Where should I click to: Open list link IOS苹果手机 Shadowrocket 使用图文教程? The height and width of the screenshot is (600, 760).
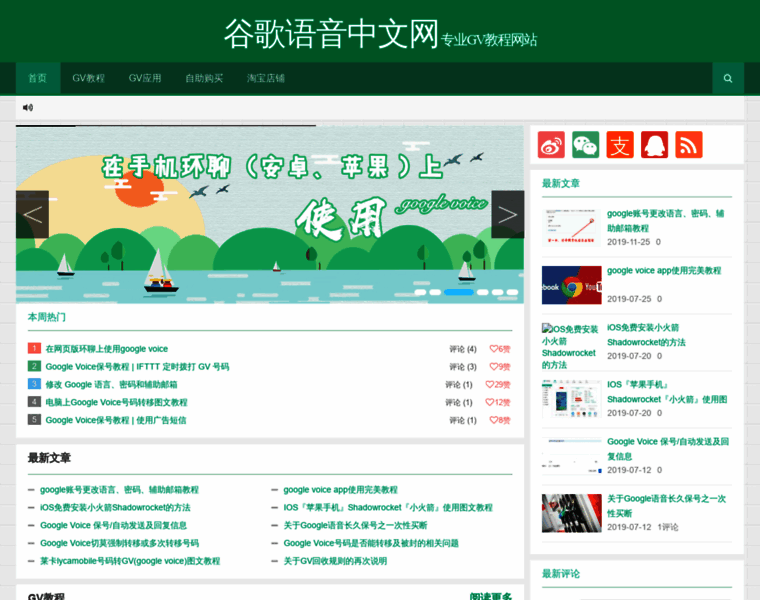[388, 508]
